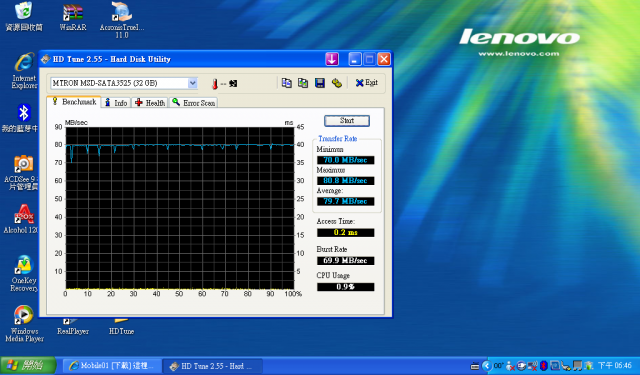Go to the Error Scan tab
Screen dimensions: 640x375
coord(193,103)
